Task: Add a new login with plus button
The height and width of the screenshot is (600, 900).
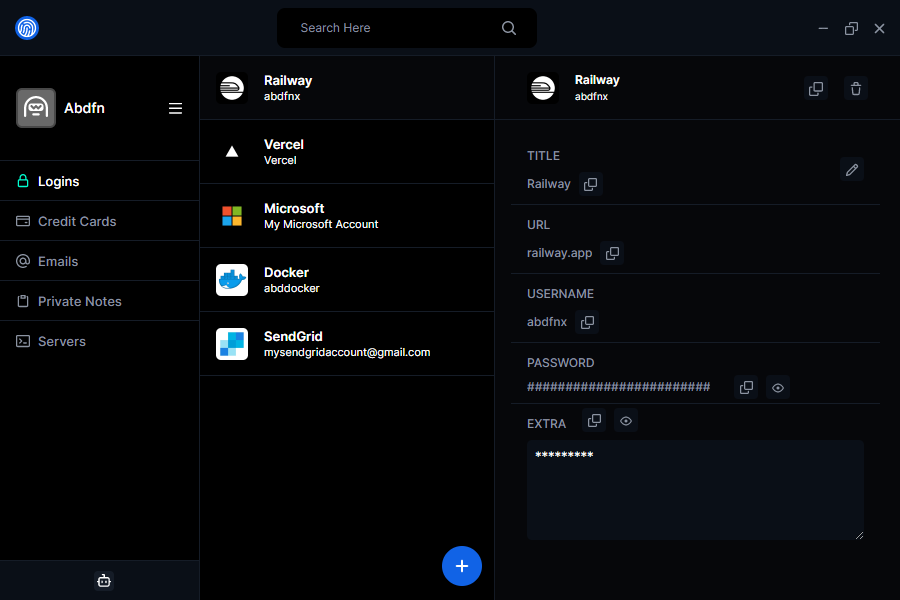Action: coord(461,566)
